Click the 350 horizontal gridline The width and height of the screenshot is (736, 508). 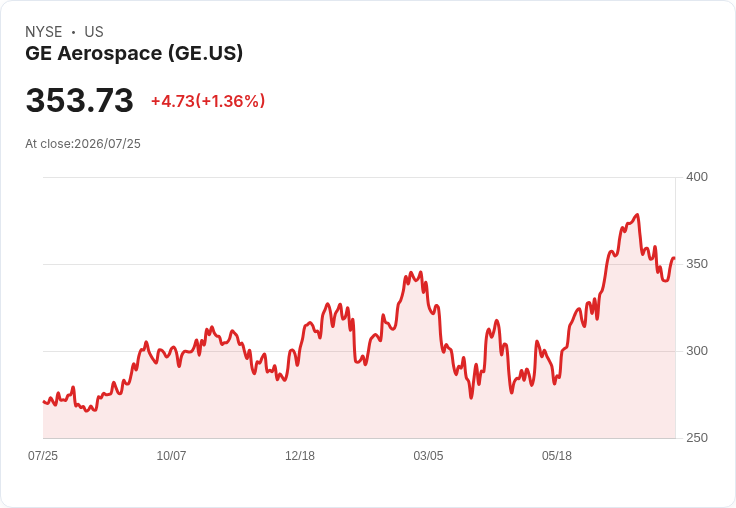click(x=359, y=264)
